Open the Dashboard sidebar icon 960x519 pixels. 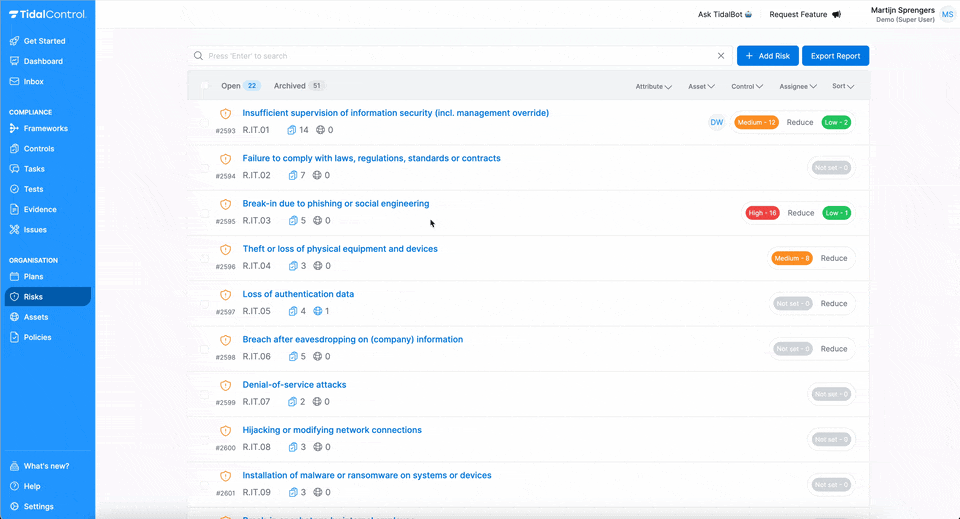(14, 61)
